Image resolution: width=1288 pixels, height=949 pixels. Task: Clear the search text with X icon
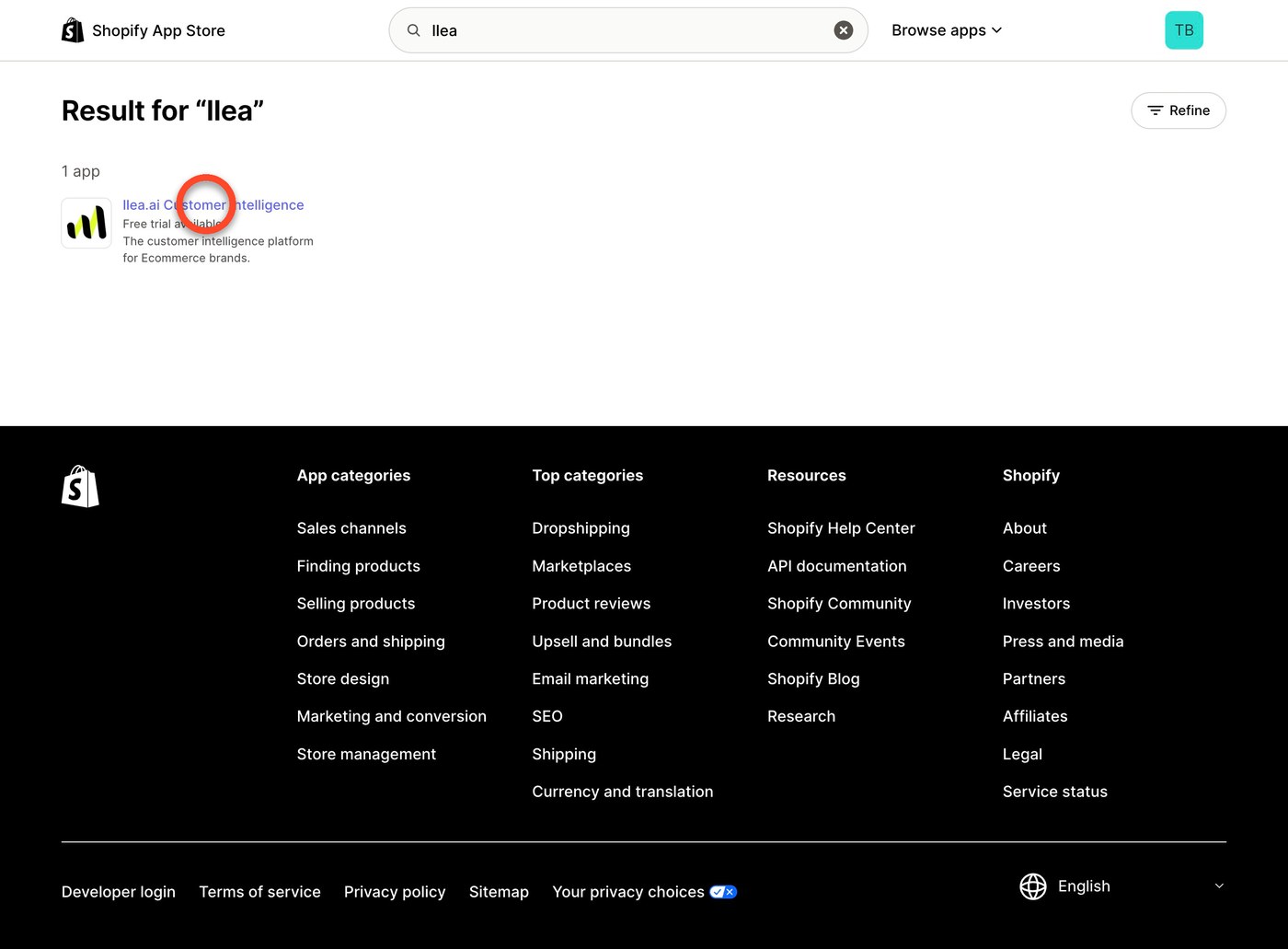[844, 30]
